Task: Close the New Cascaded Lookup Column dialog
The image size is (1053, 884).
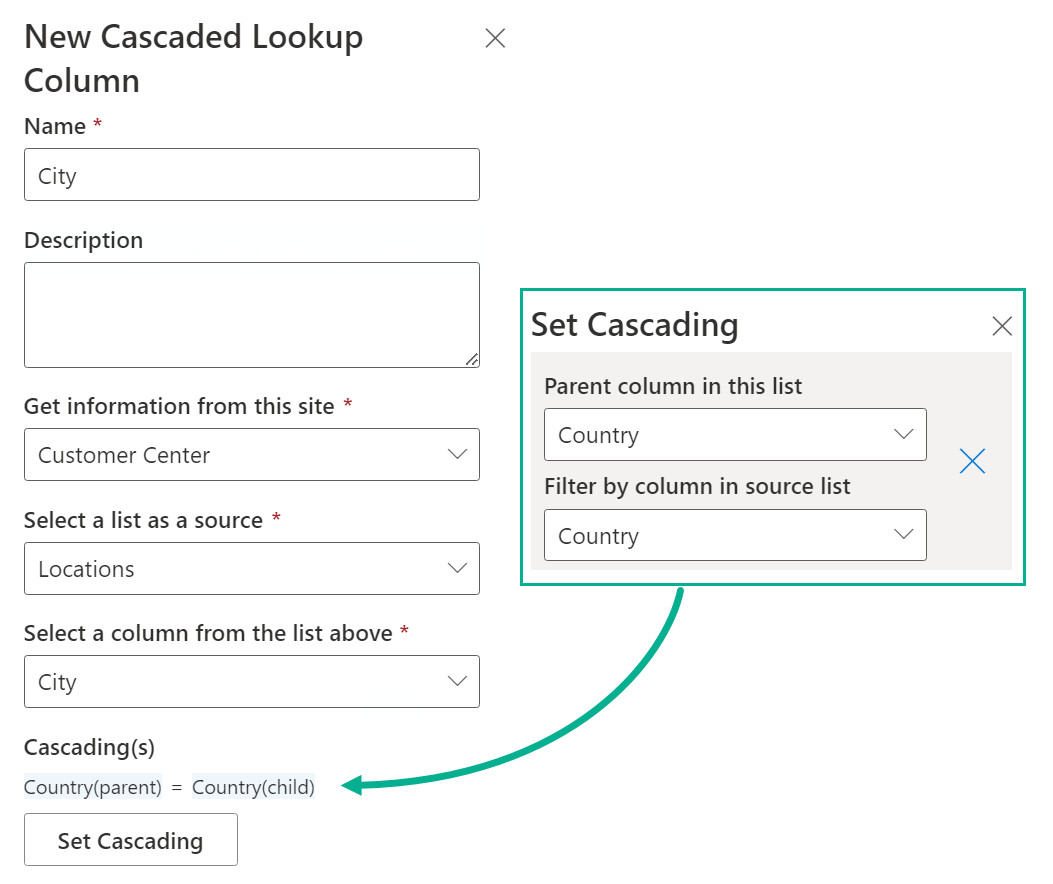Action: point(495,38)
